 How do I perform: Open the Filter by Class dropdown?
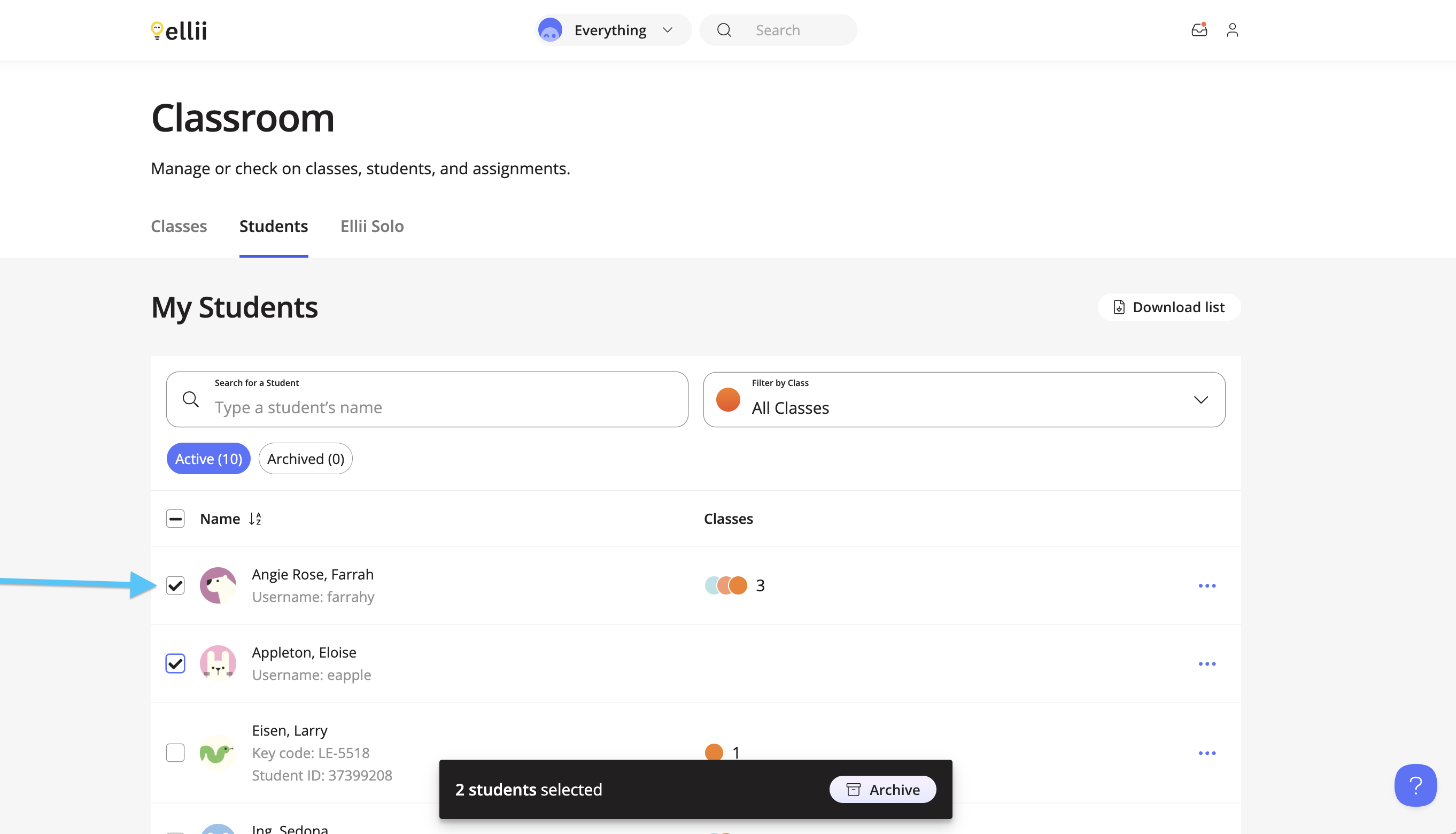pyautogui.click(x=964, y=399)
